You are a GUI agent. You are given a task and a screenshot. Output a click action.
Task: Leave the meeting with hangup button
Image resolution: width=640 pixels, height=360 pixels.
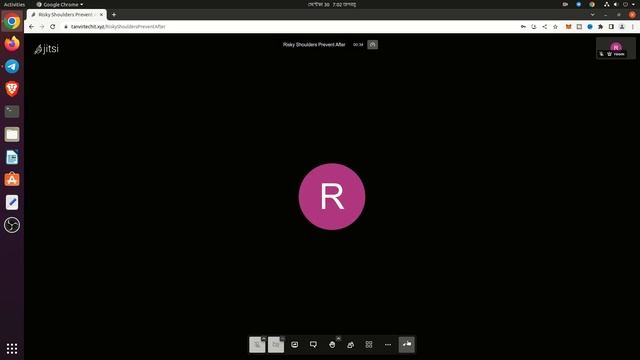(407, 344)
